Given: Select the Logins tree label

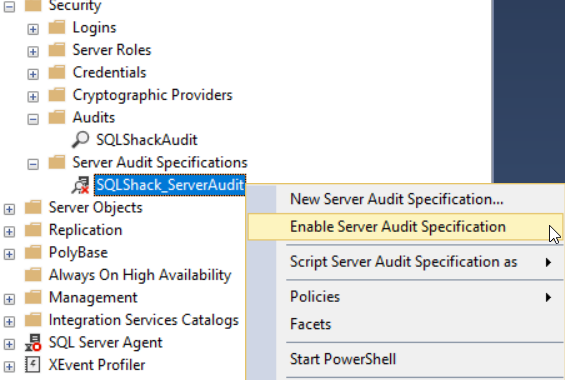Looking at the screenshot, I should tap(94, 28).
